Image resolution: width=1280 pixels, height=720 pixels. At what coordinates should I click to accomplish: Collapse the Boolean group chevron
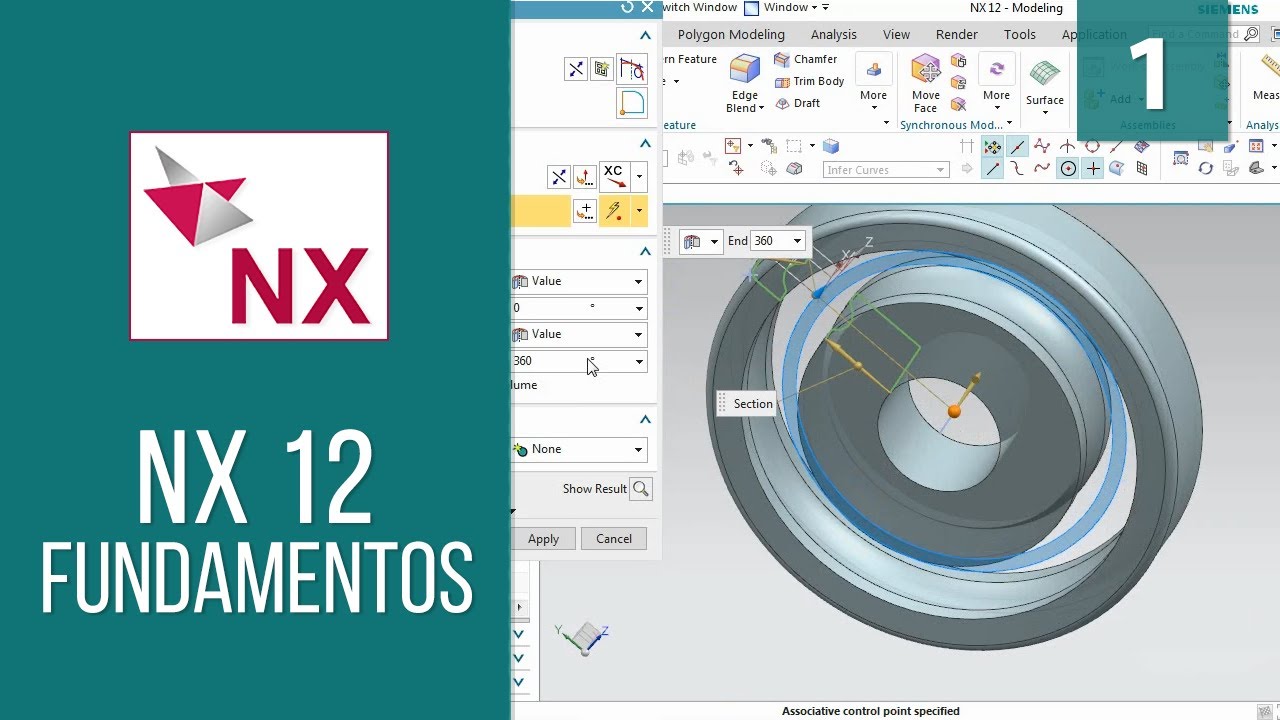(646, 419)
